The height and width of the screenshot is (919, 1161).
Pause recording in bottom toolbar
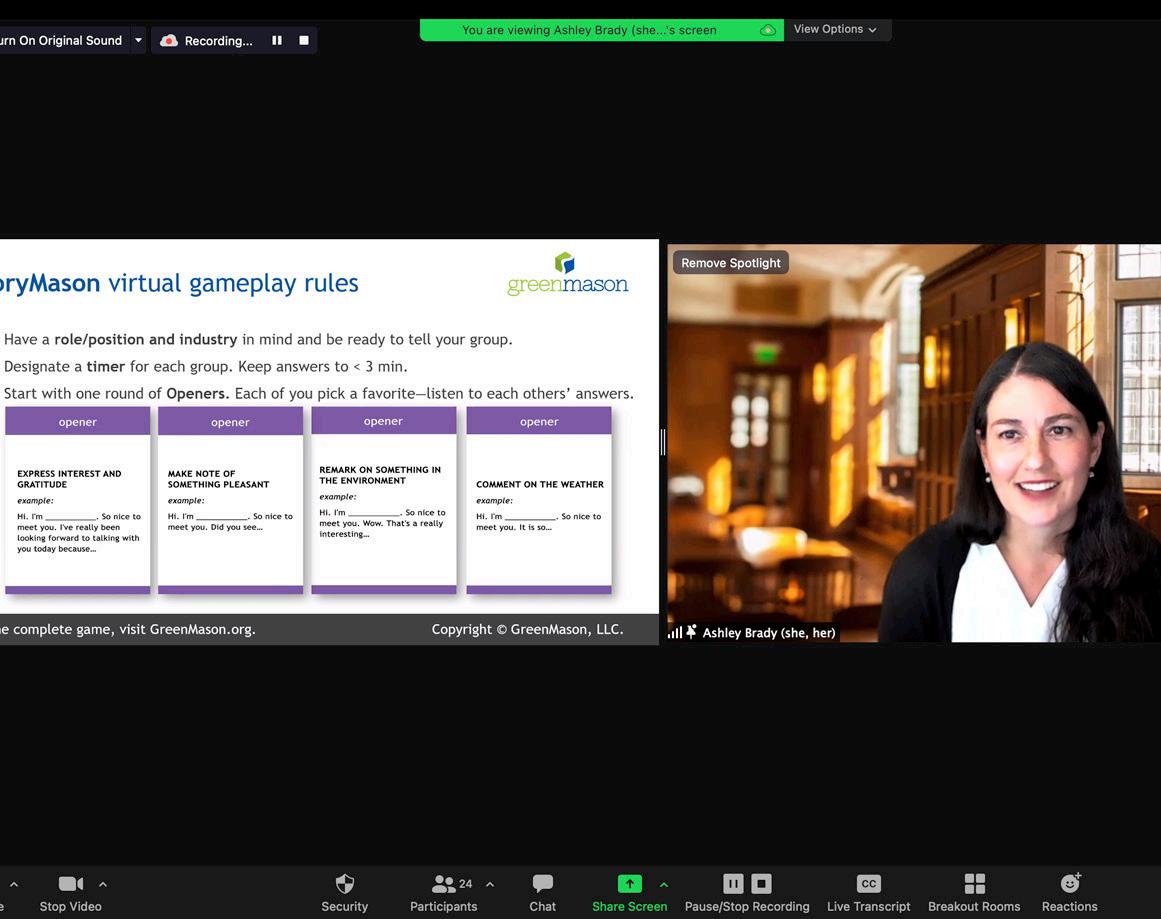(x=733, y=883)
